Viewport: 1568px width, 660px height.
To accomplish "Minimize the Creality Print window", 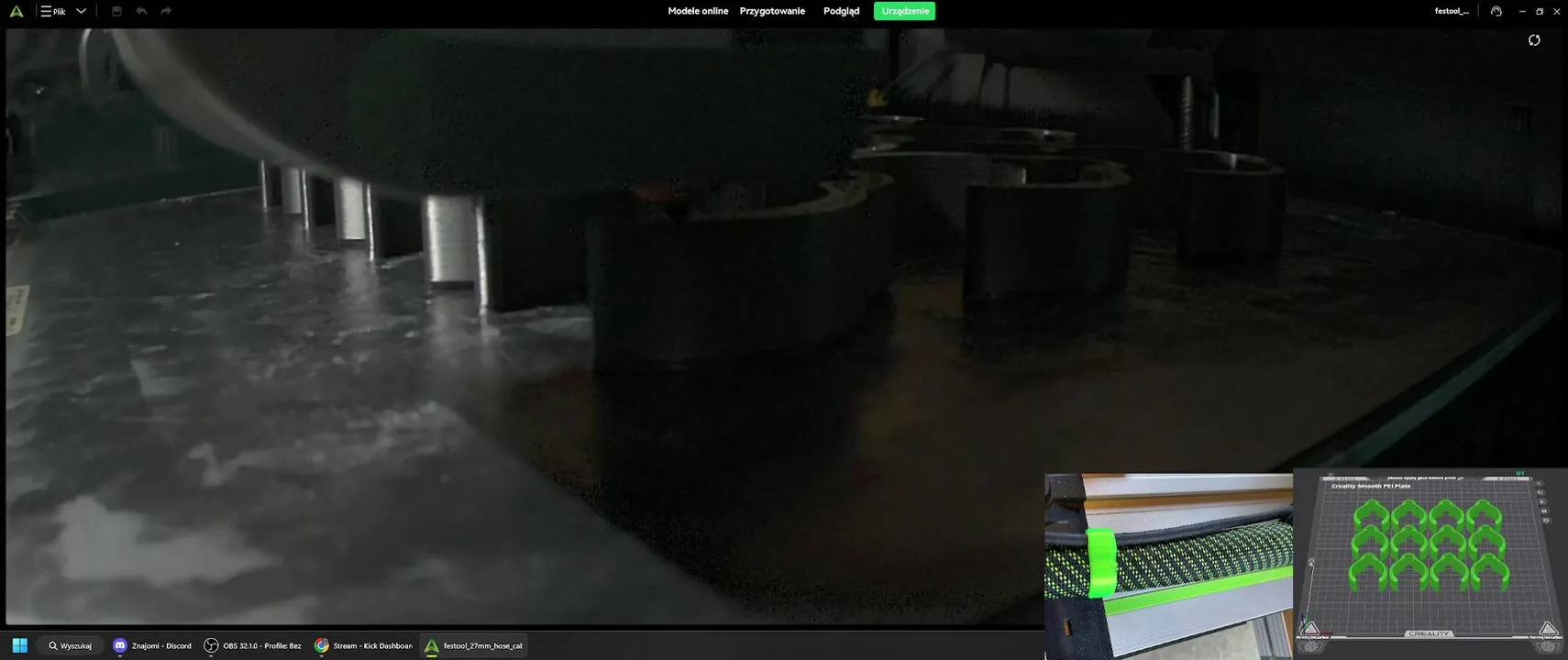I will pos(1522,11).
